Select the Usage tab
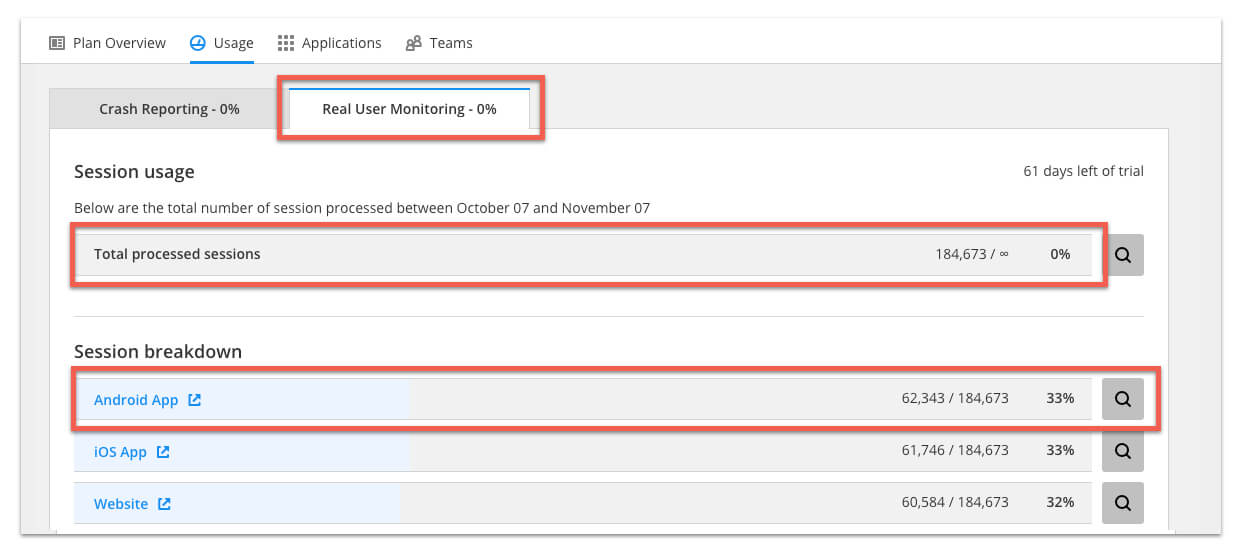This screenshot has width=1240, height=558. point(221,43)
